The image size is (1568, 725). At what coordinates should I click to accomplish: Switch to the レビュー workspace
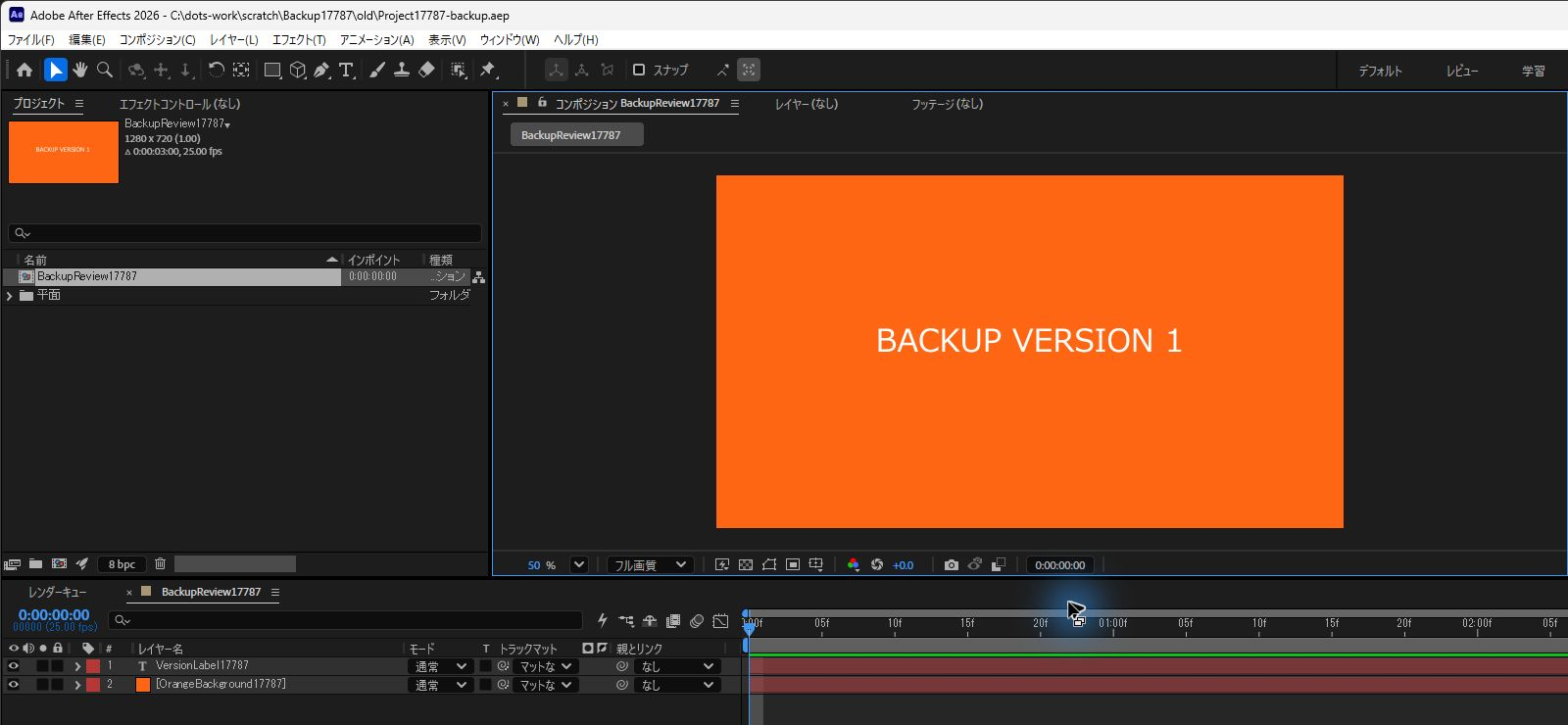tap(1462, 71)
